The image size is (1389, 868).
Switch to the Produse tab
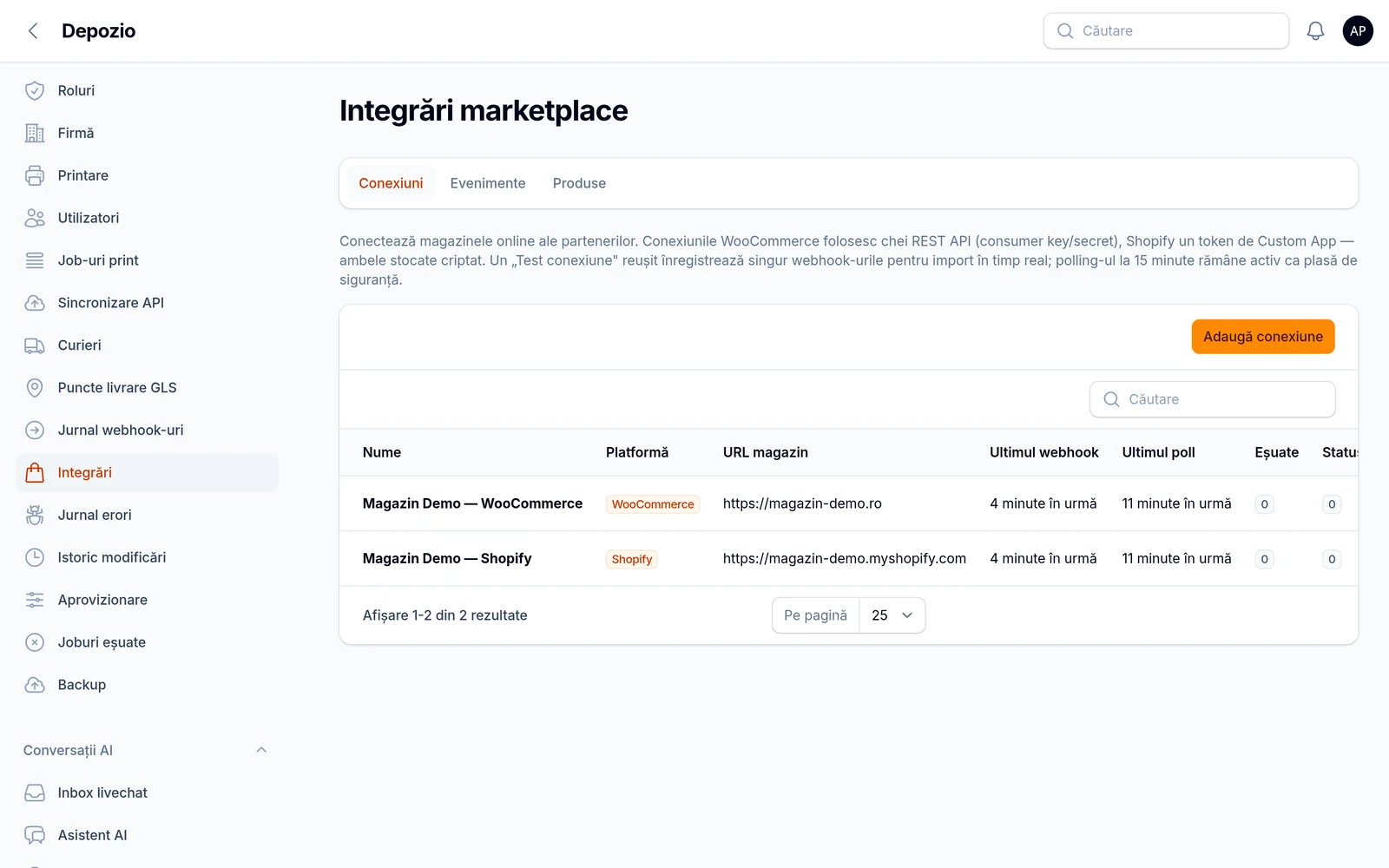point(579,183)
